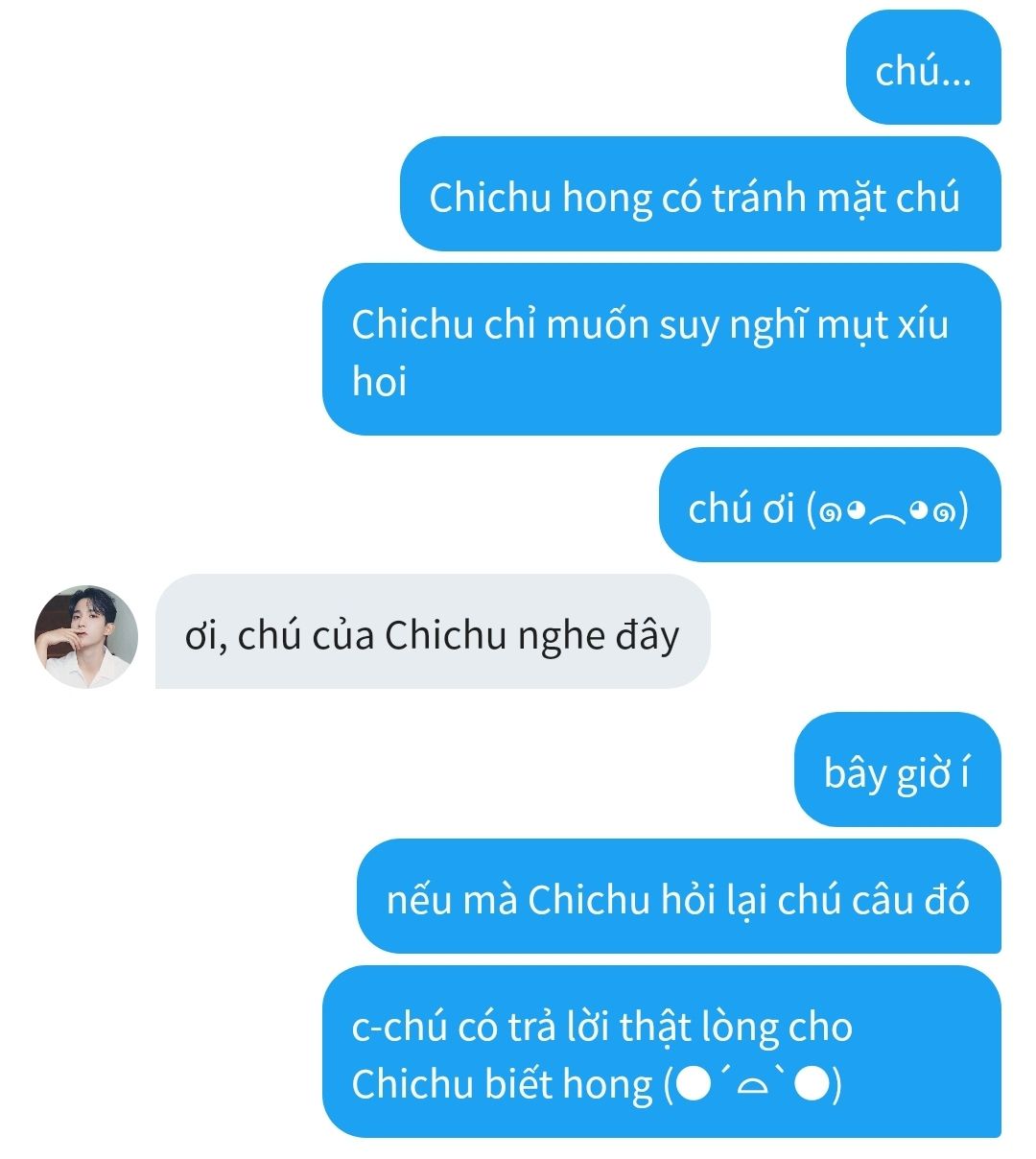Click "tránh mặt chú" in the second blue message
Screen dimensions: 1036x1159
click(836, 197)
